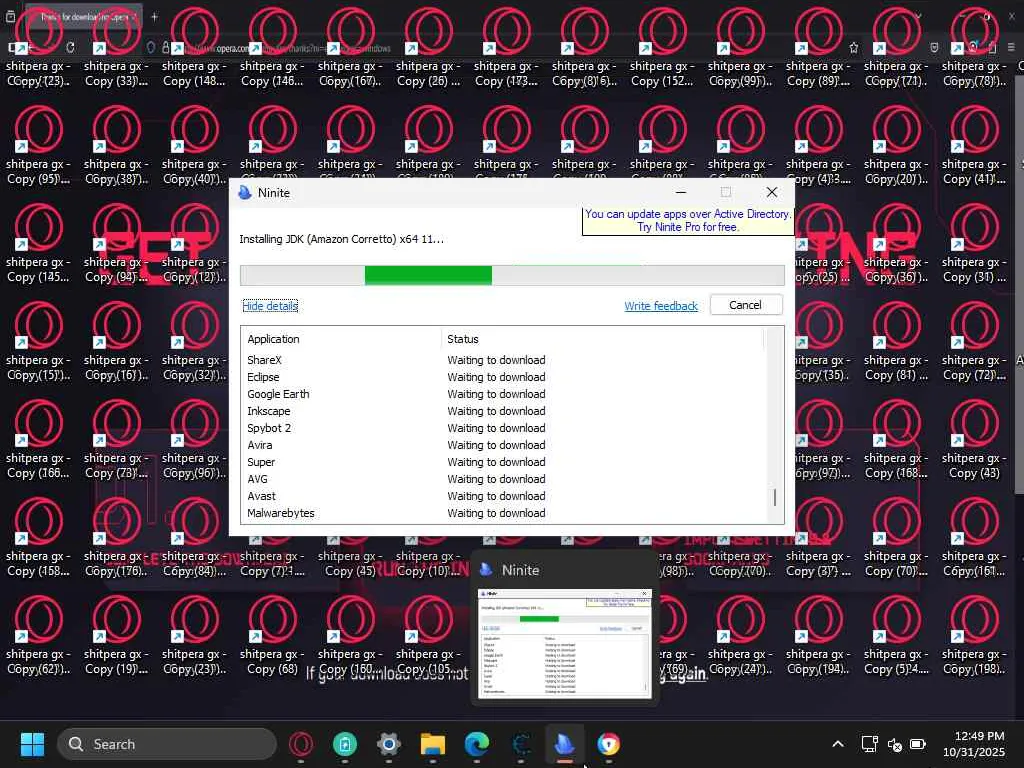Screen dimensions: 1024x768
Task: Select shitpera gx - Copy (146) shortcut
Action: [272, 47]
